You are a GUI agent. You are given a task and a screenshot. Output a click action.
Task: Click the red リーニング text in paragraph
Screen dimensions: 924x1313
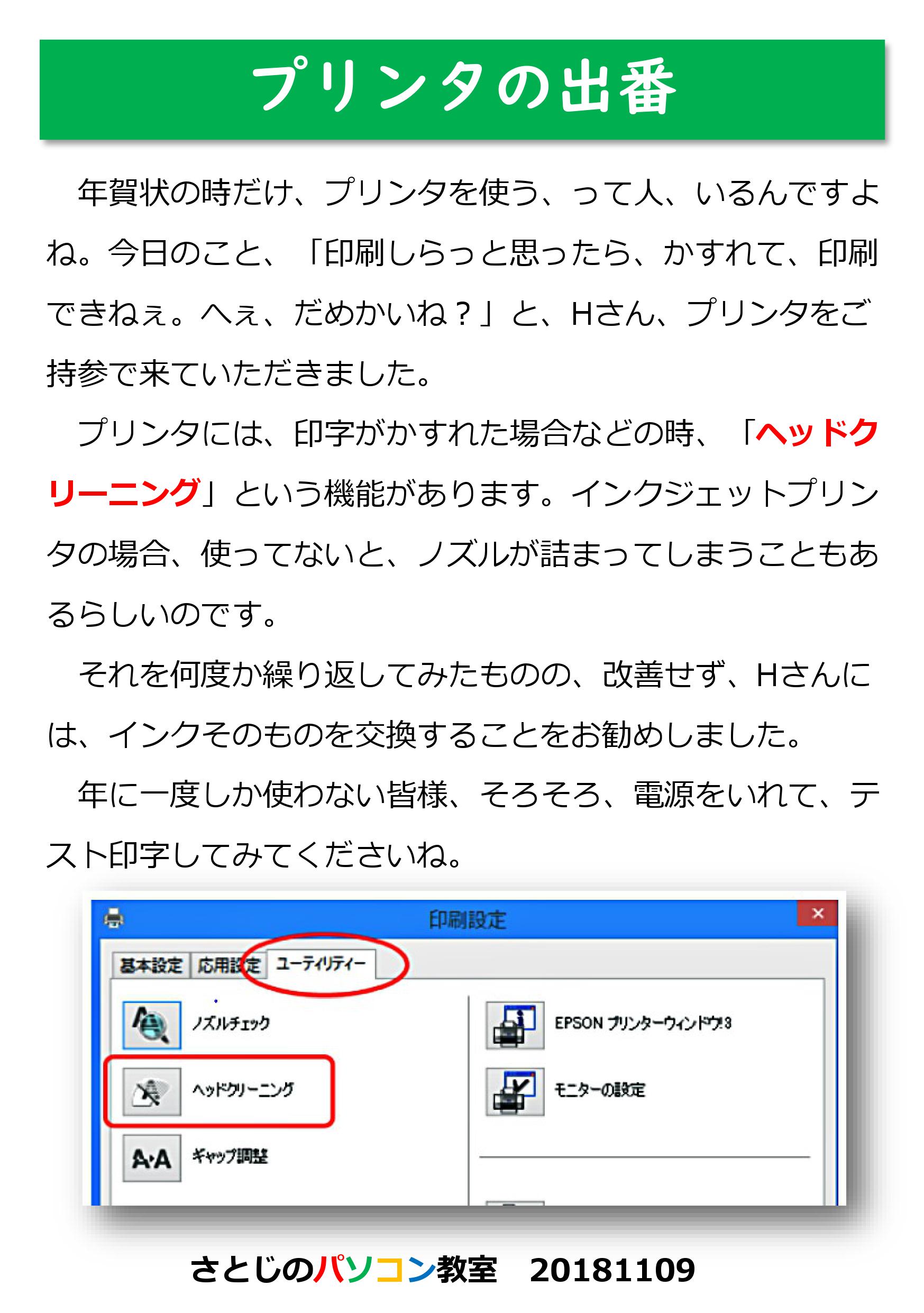124,493
